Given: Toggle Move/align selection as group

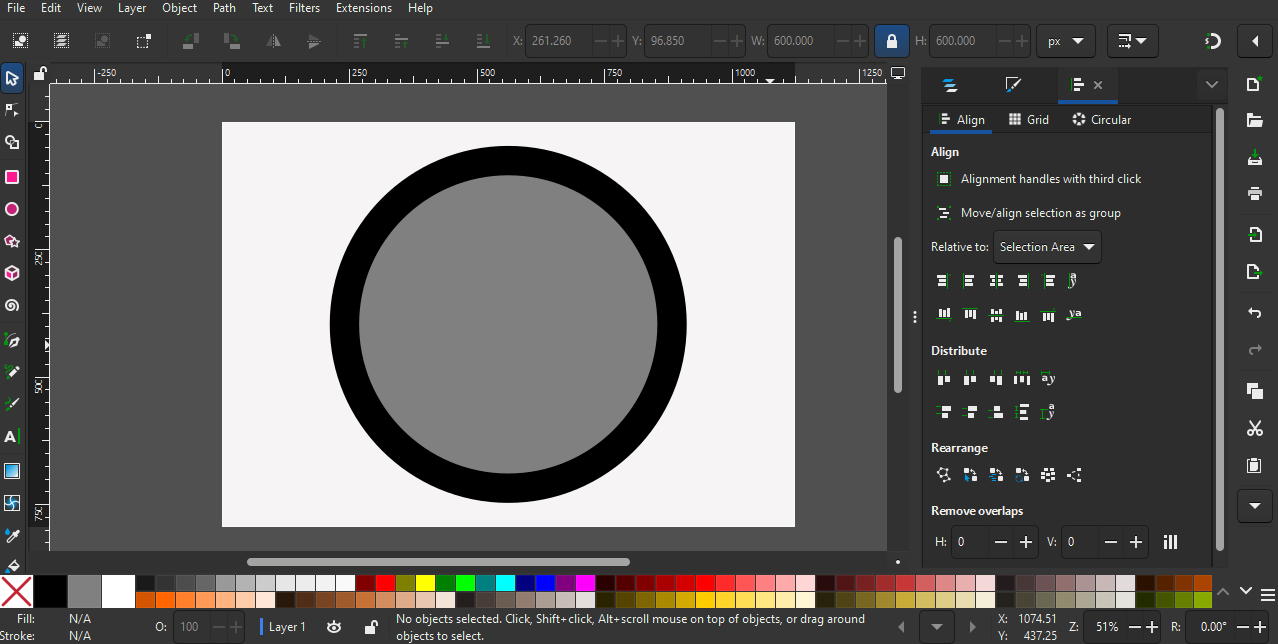Looking at the screenshot, I should click(943, 213).
